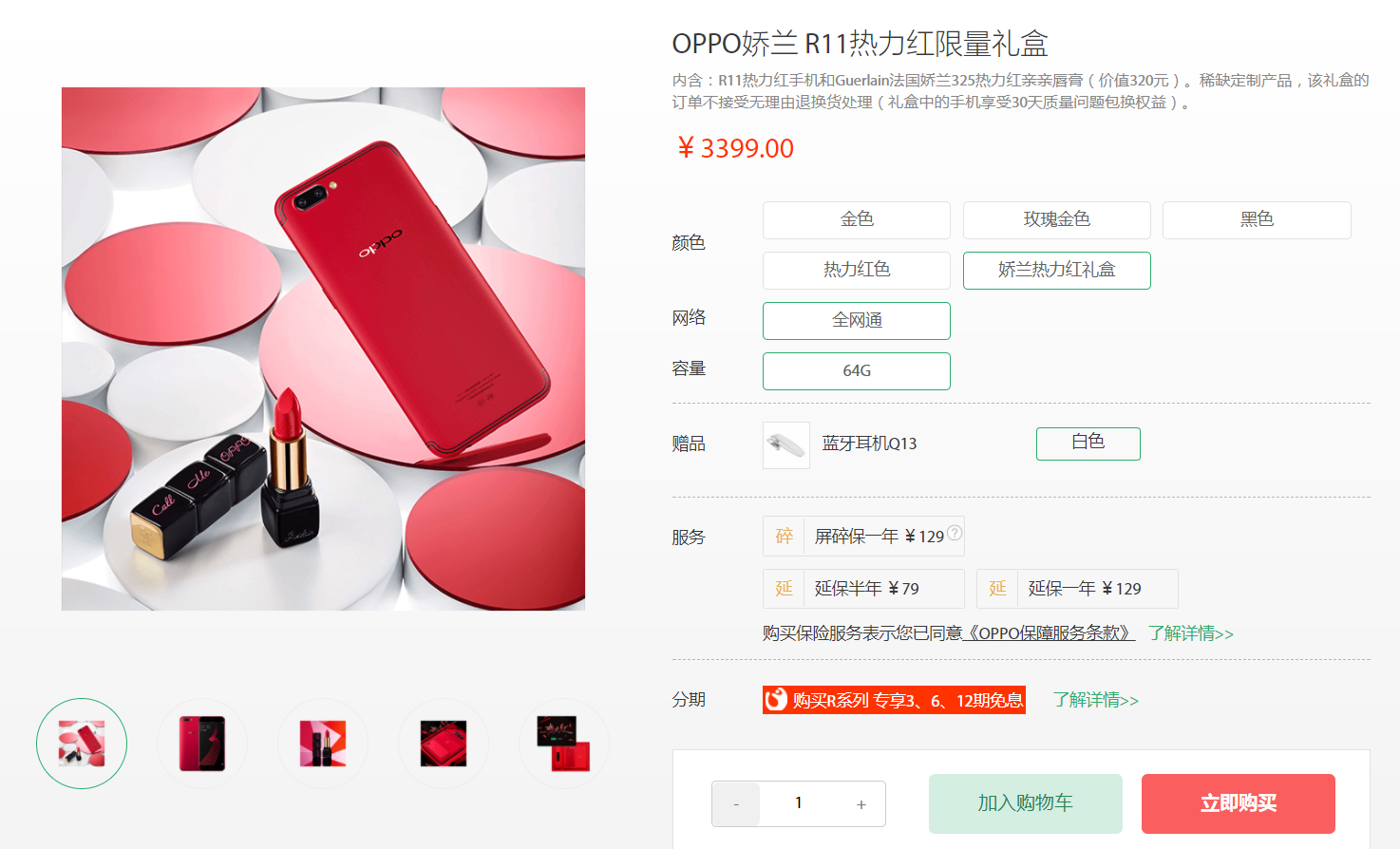Select the 全网通 network option
The image size is (1400, 849).
[x=857, y=321]
